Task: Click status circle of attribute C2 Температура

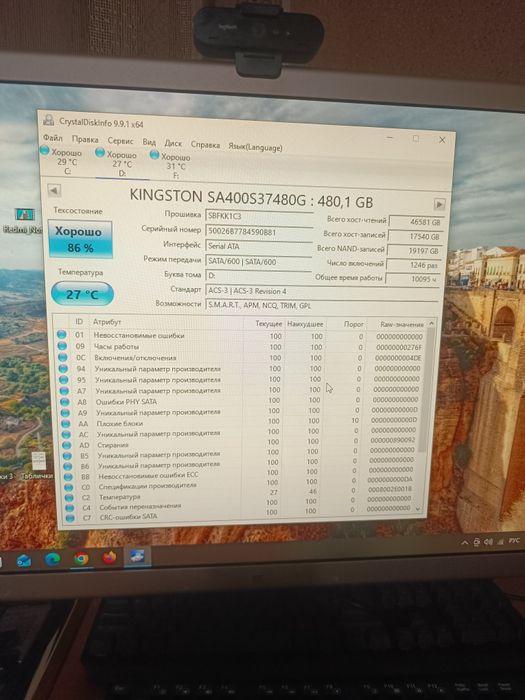Action: (69, 496)
